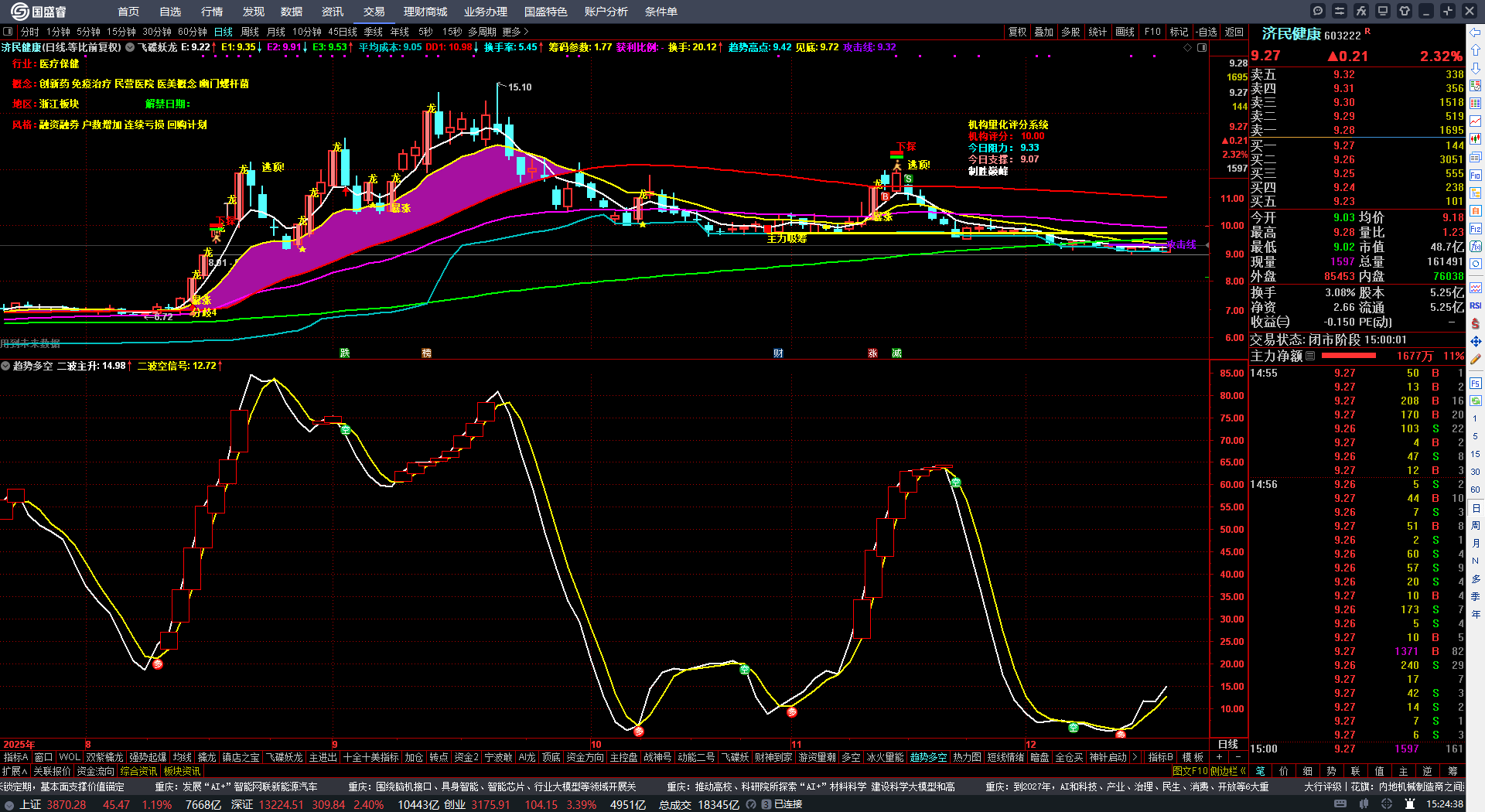The width and height of the screenshot is (1485, 812).
Task: Click the RSI indicator sidebar icon
Action: [1476, 305]
